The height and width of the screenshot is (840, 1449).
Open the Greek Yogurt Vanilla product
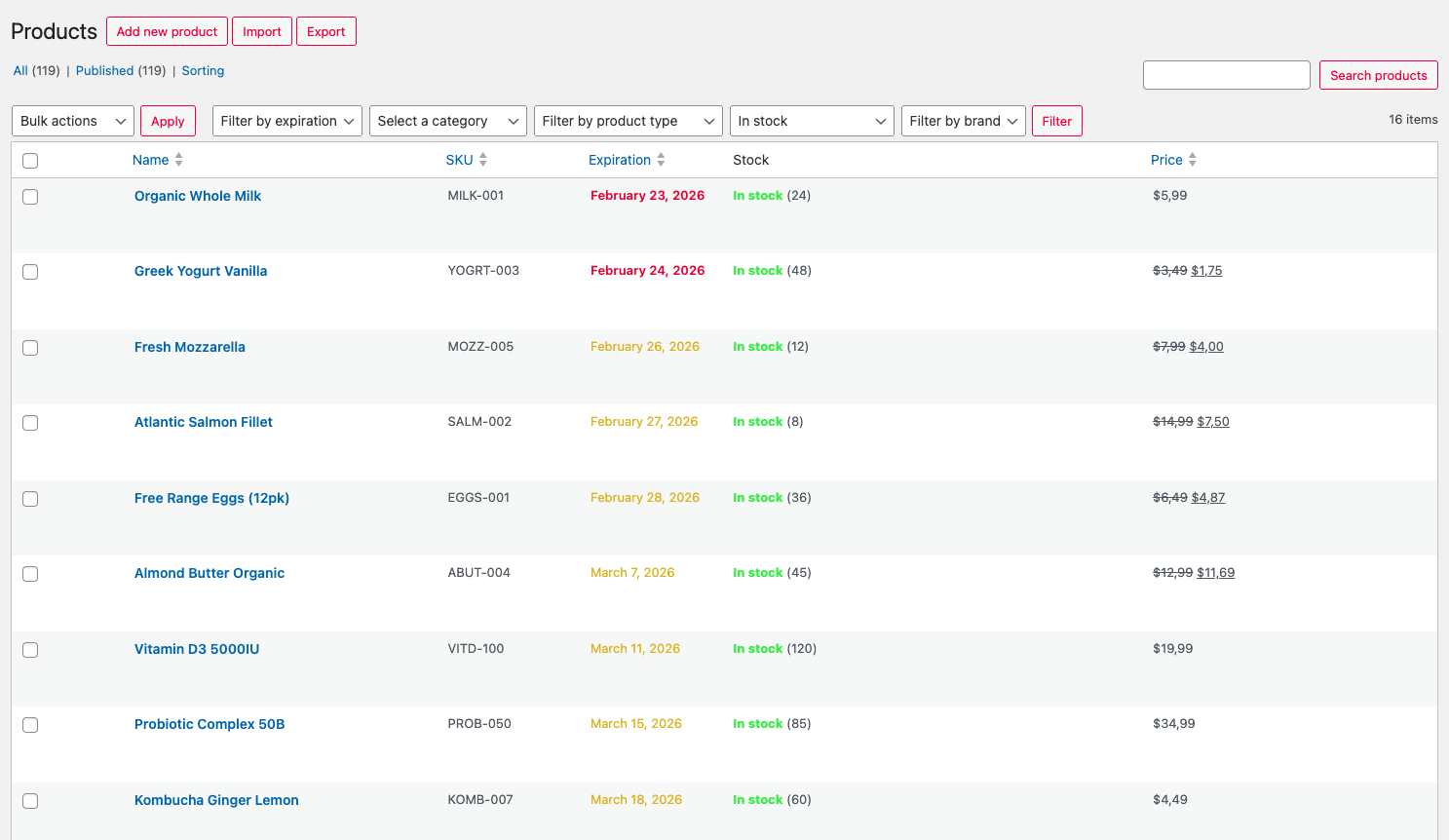[x=201, y=271]
